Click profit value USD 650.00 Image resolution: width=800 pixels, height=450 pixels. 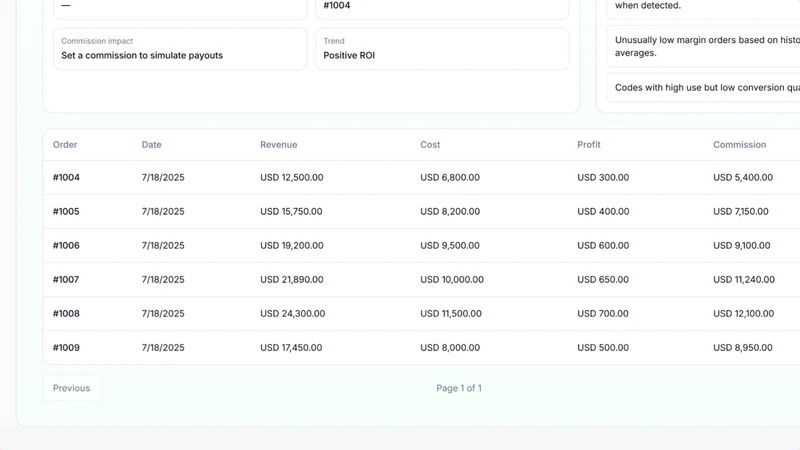[x=603, y=280]
